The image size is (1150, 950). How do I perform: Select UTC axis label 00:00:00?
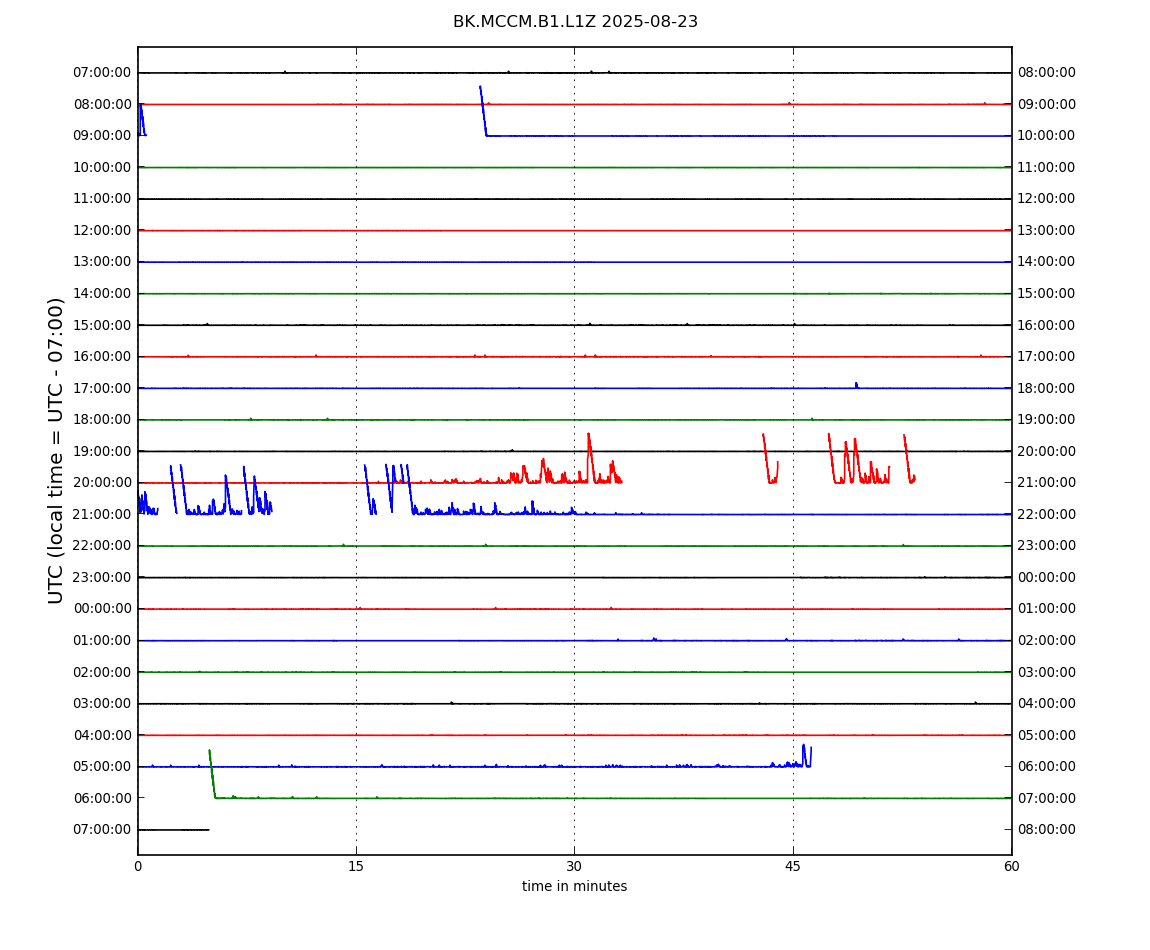pyautogui.click(x=103, y=609)
